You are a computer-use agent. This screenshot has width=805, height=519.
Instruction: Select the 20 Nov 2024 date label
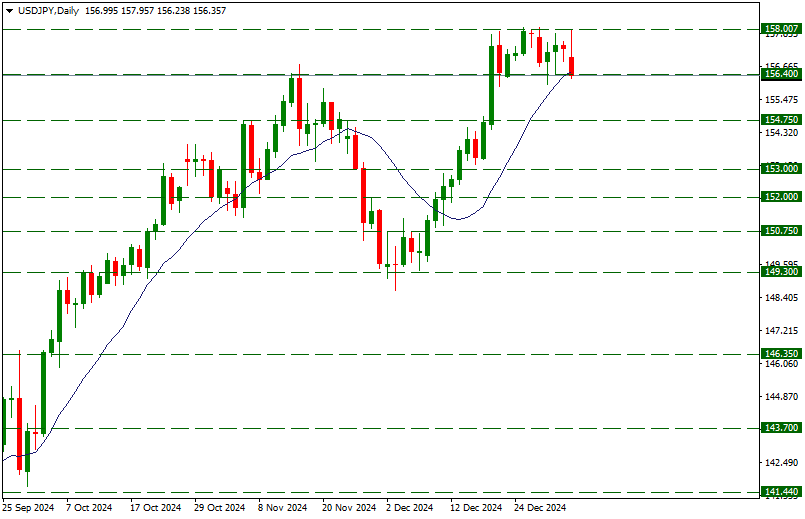[x=349, y=508]
